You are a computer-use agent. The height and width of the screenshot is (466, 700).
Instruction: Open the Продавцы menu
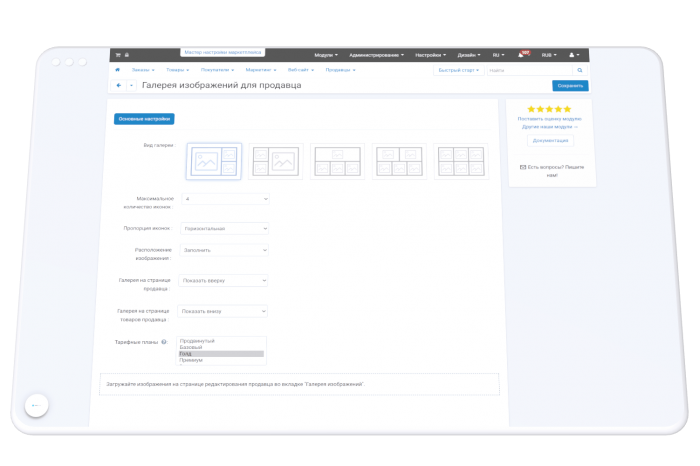340,70
